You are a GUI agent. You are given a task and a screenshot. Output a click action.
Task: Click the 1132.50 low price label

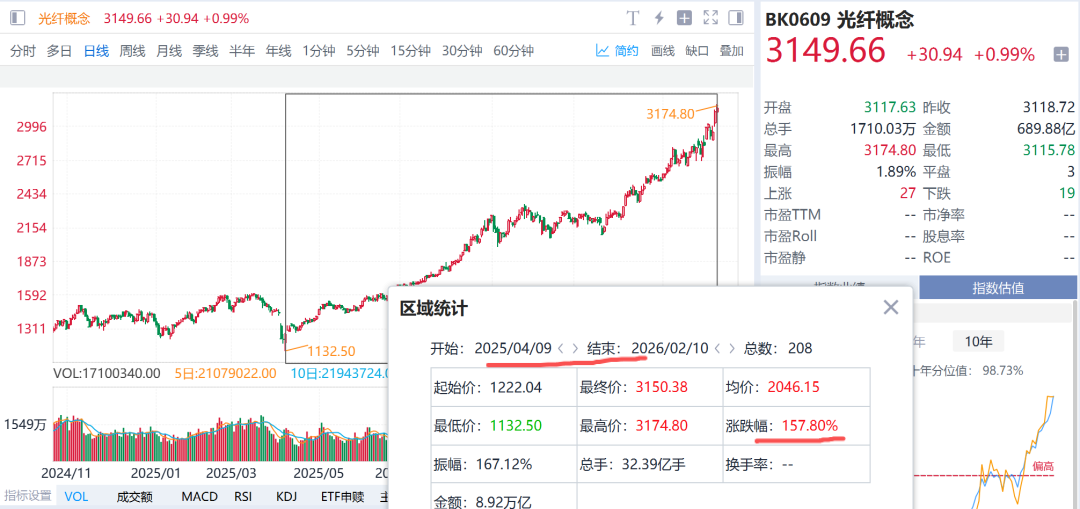(x=331, y=351)
